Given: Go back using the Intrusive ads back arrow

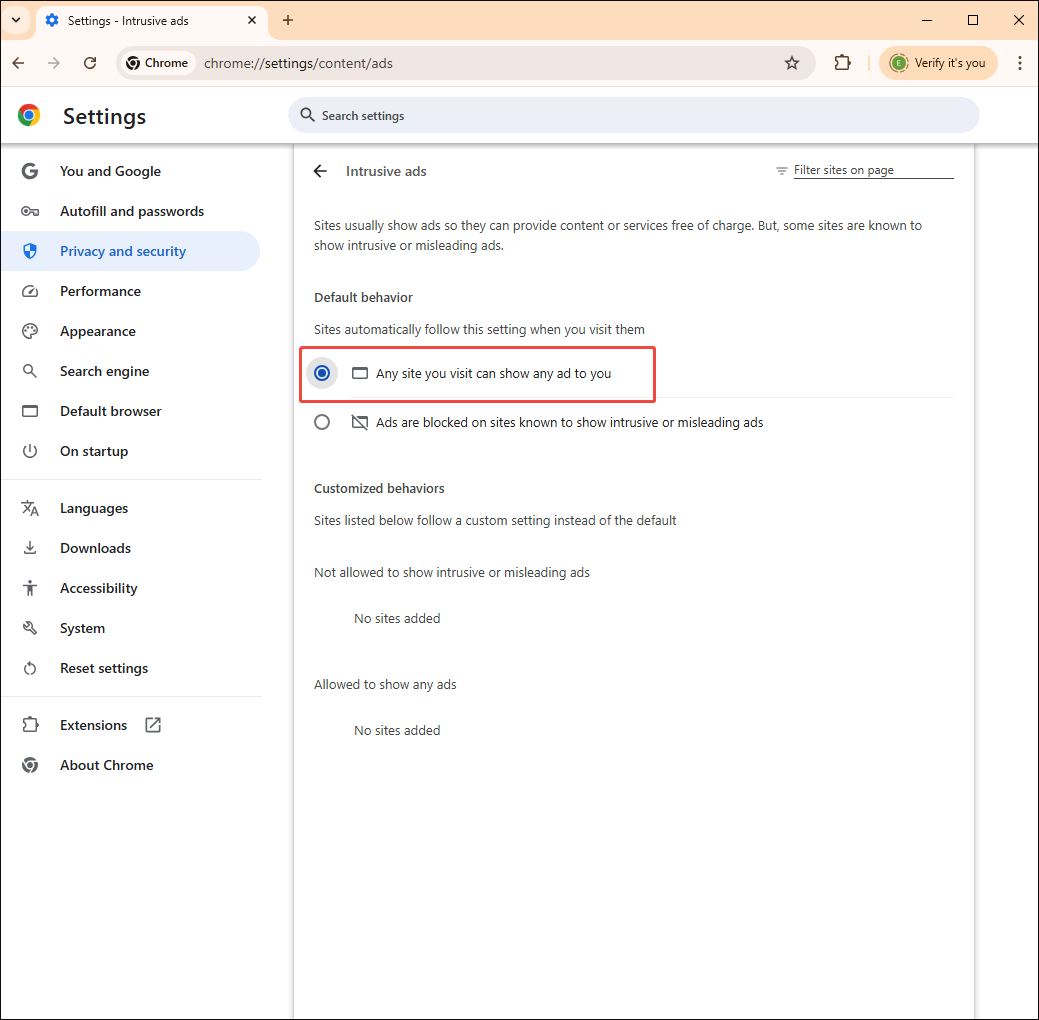Looking at the screenshot, I should pos(319,171).
